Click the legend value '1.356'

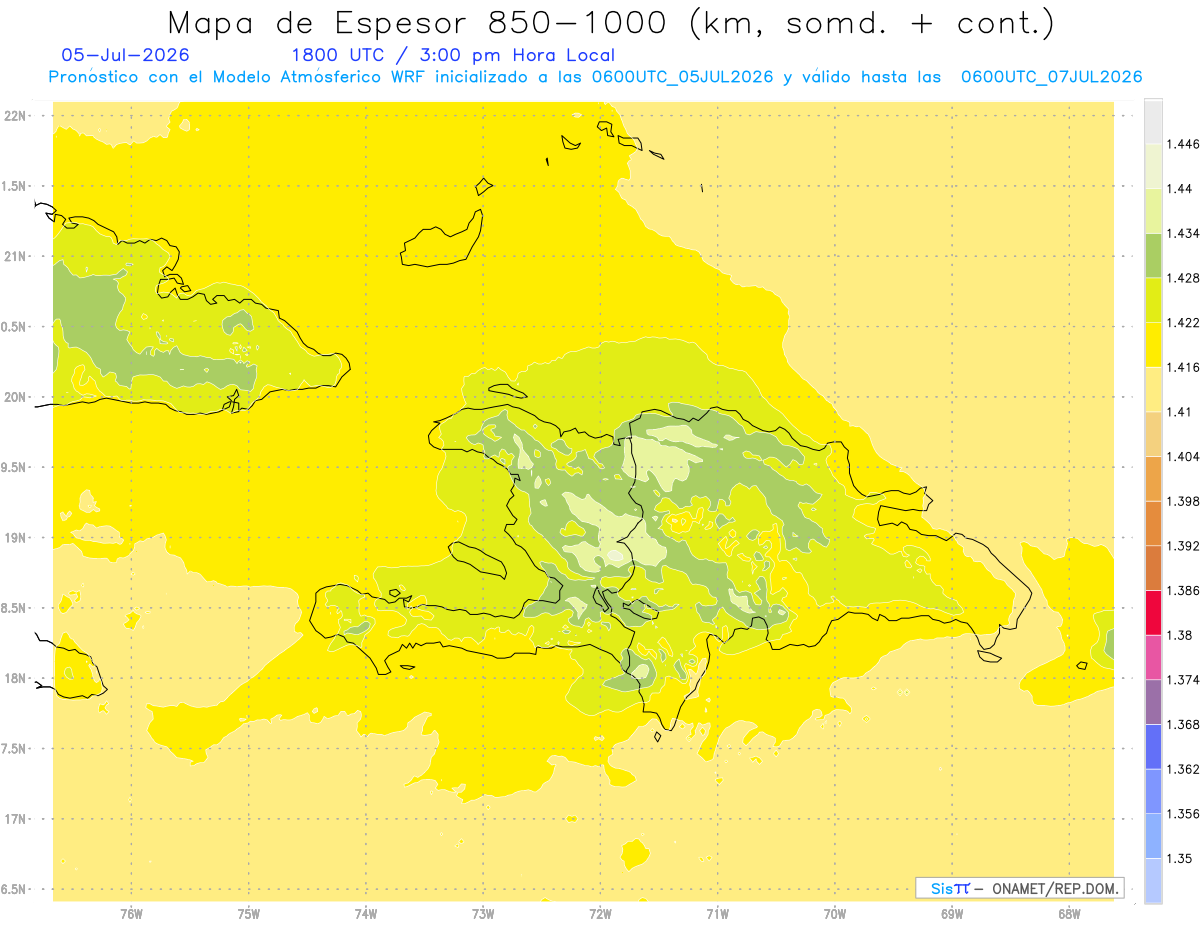(1184, 814)
